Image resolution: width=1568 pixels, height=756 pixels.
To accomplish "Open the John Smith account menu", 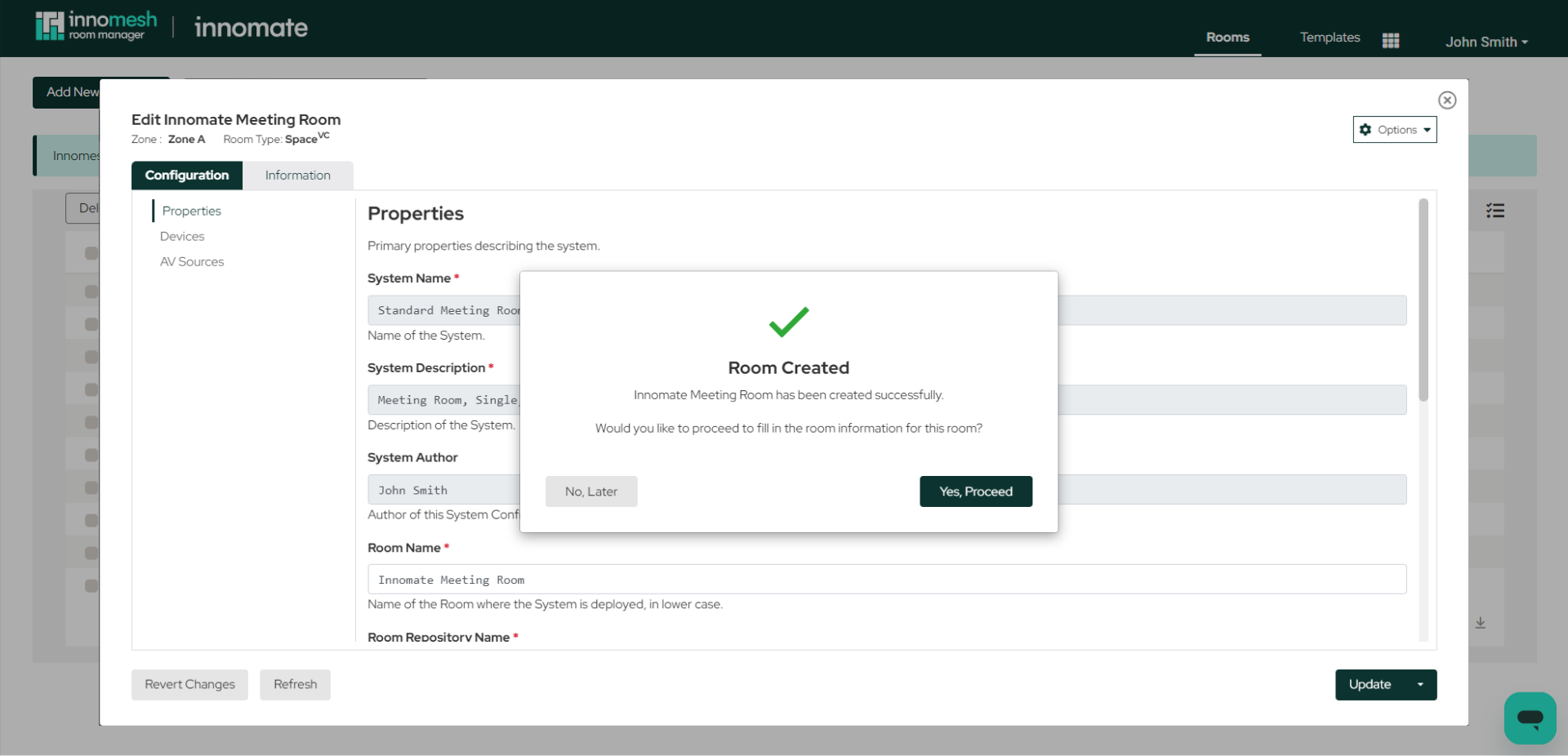I will pyautogui.click(x=1486, y=42).
